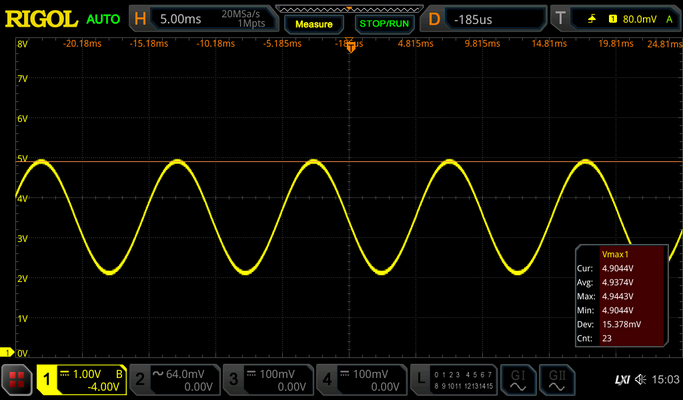
Task: Click the GI waveform generator icon
Action: point(518,380)
